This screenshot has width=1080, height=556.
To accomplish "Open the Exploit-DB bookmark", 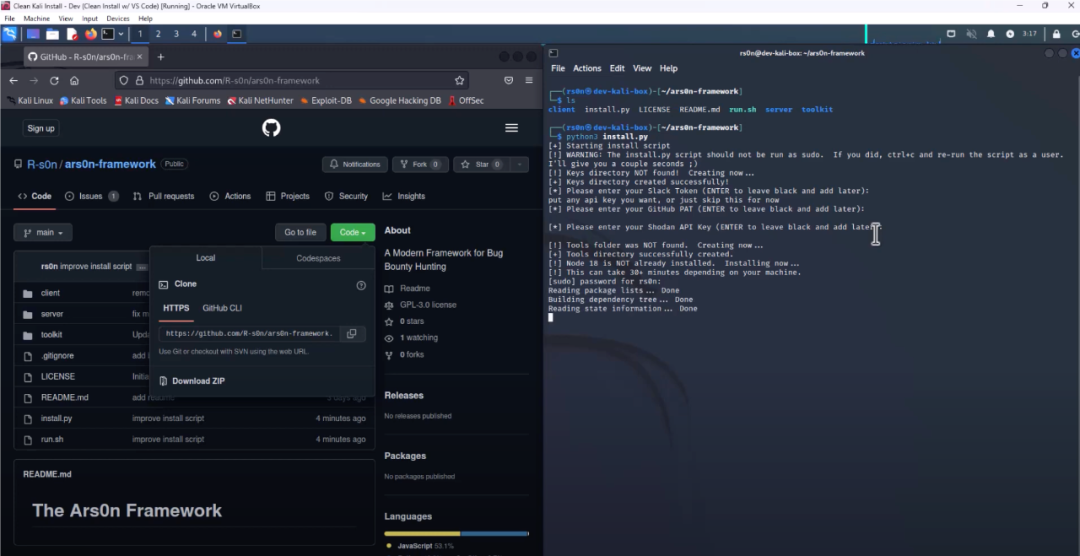I will (x=326, y=101).
